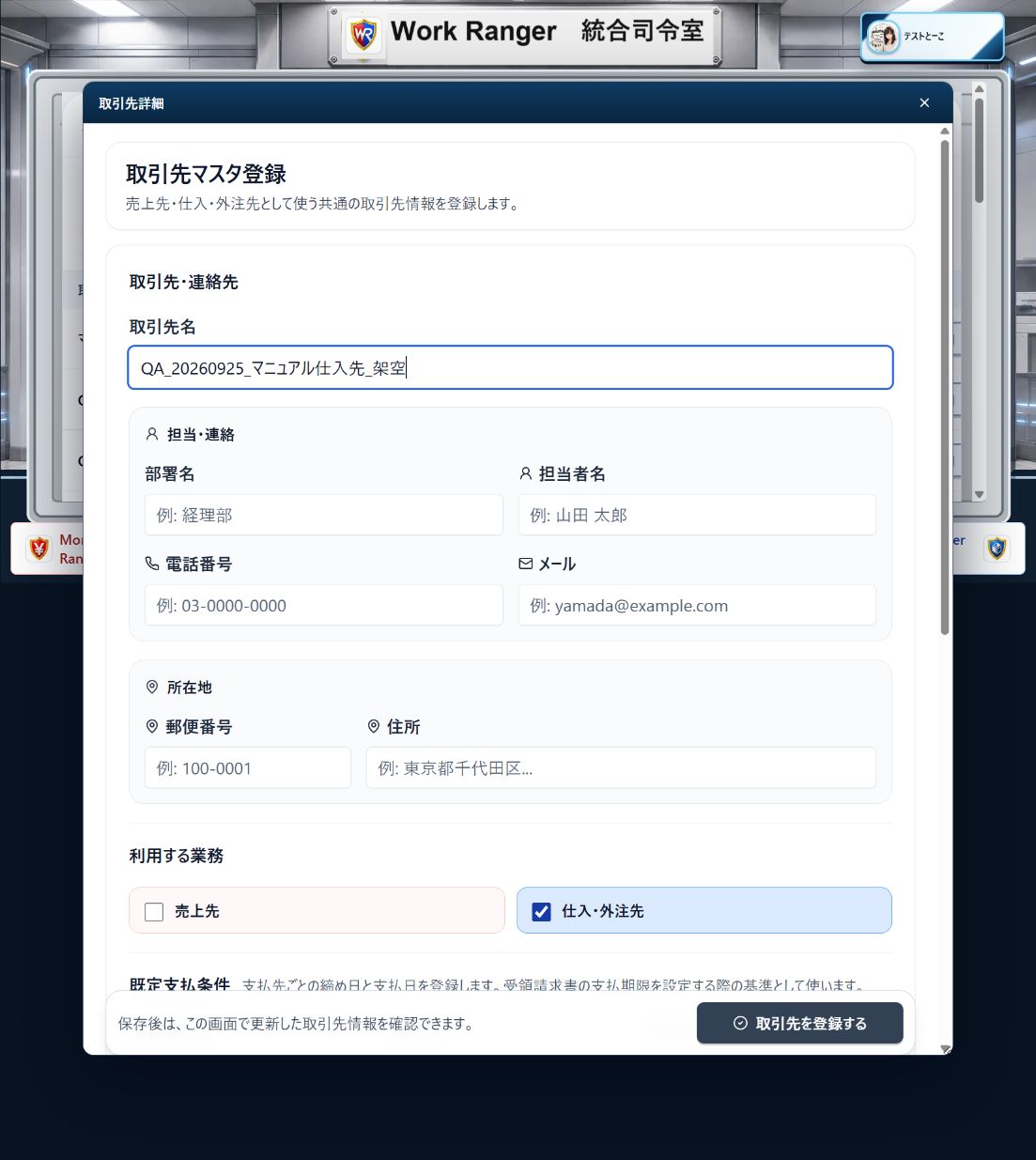The height and width of the screenshot is (1160, 1036).
Task: Open the テストとーこ user profile avatar
Action: pyautogui.click(x=883, y=38)
